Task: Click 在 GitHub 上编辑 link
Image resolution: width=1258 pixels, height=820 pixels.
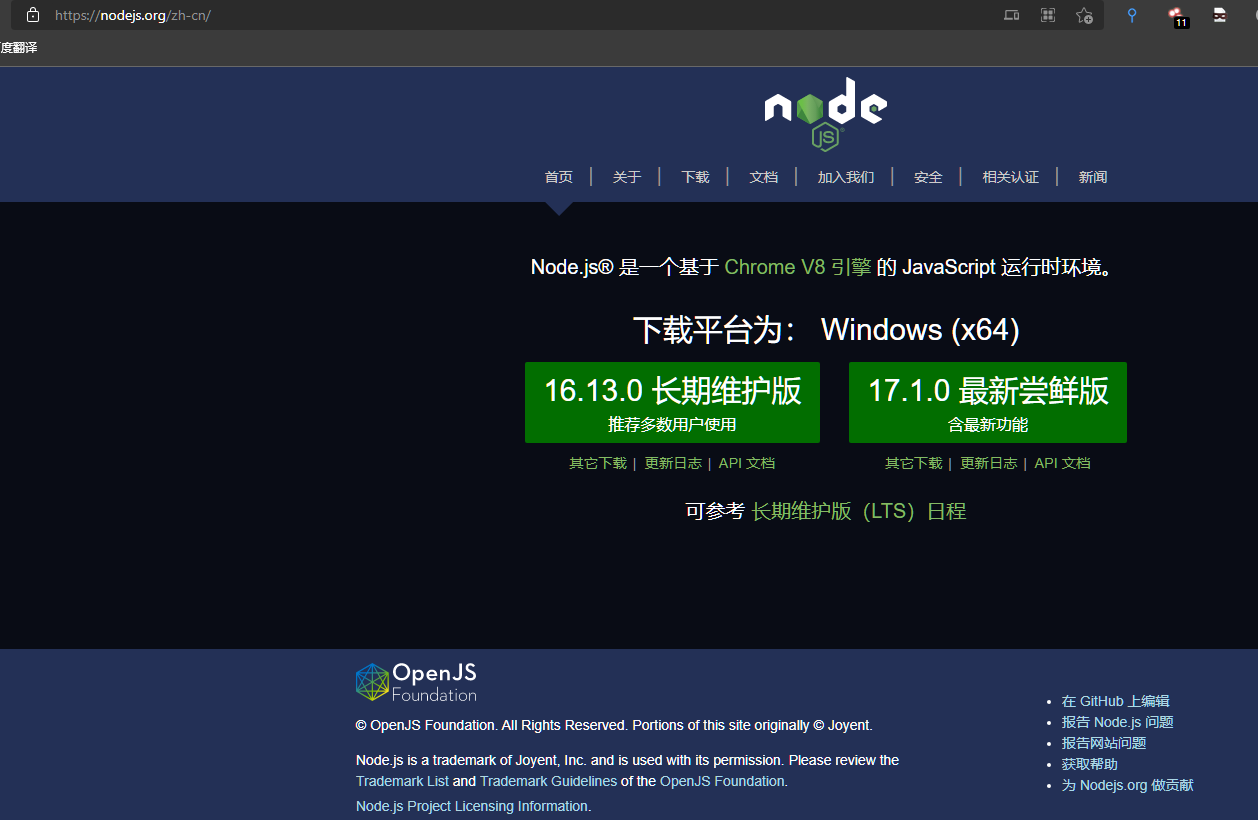Action: point(1115,701)
